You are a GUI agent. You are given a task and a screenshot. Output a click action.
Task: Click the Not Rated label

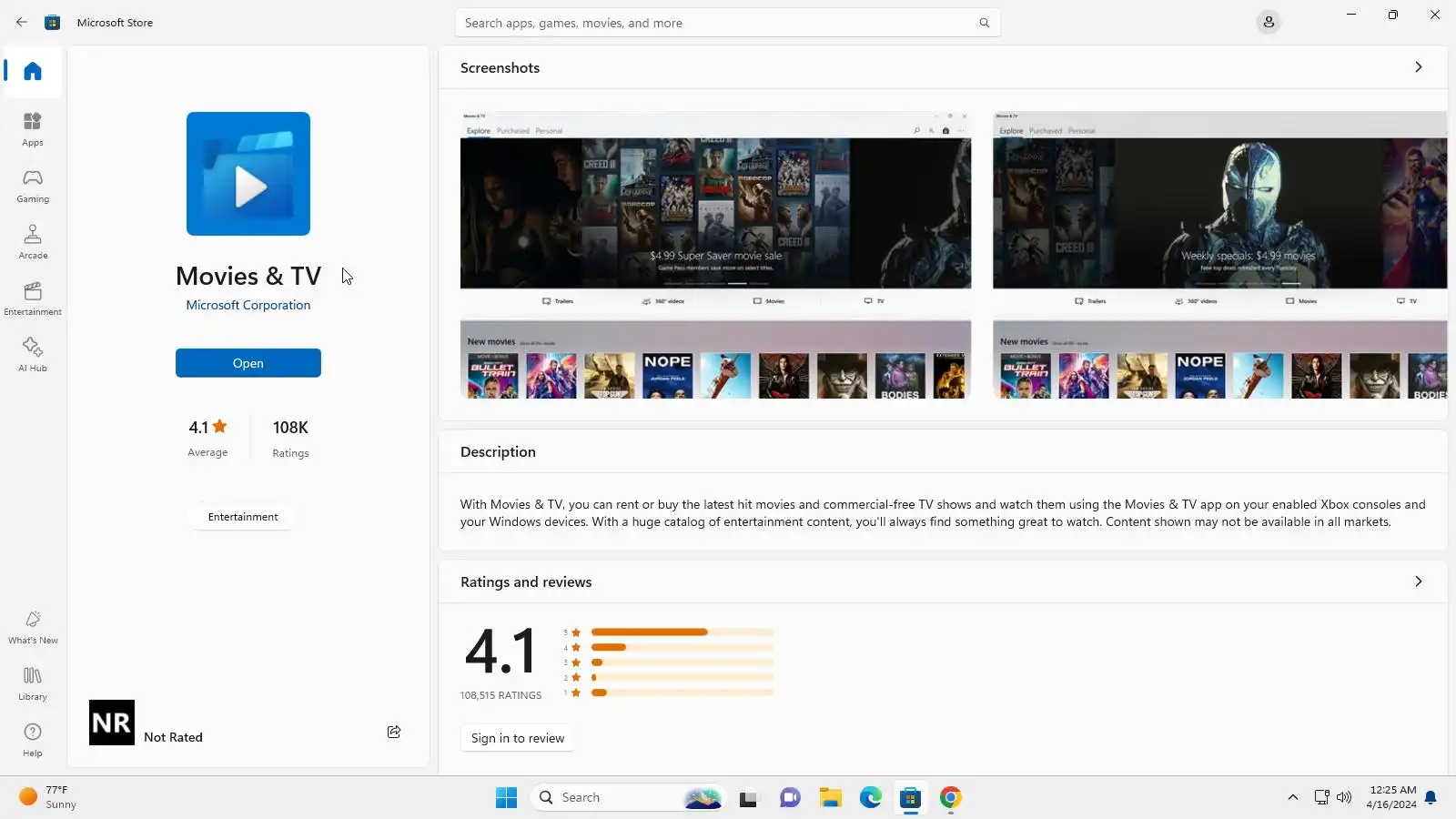[x=173, y=737]
